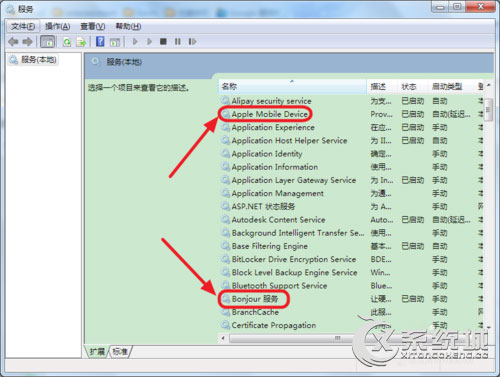Toggle the show/hide console tree icon
500x377 pixels.
click(47, 42)
